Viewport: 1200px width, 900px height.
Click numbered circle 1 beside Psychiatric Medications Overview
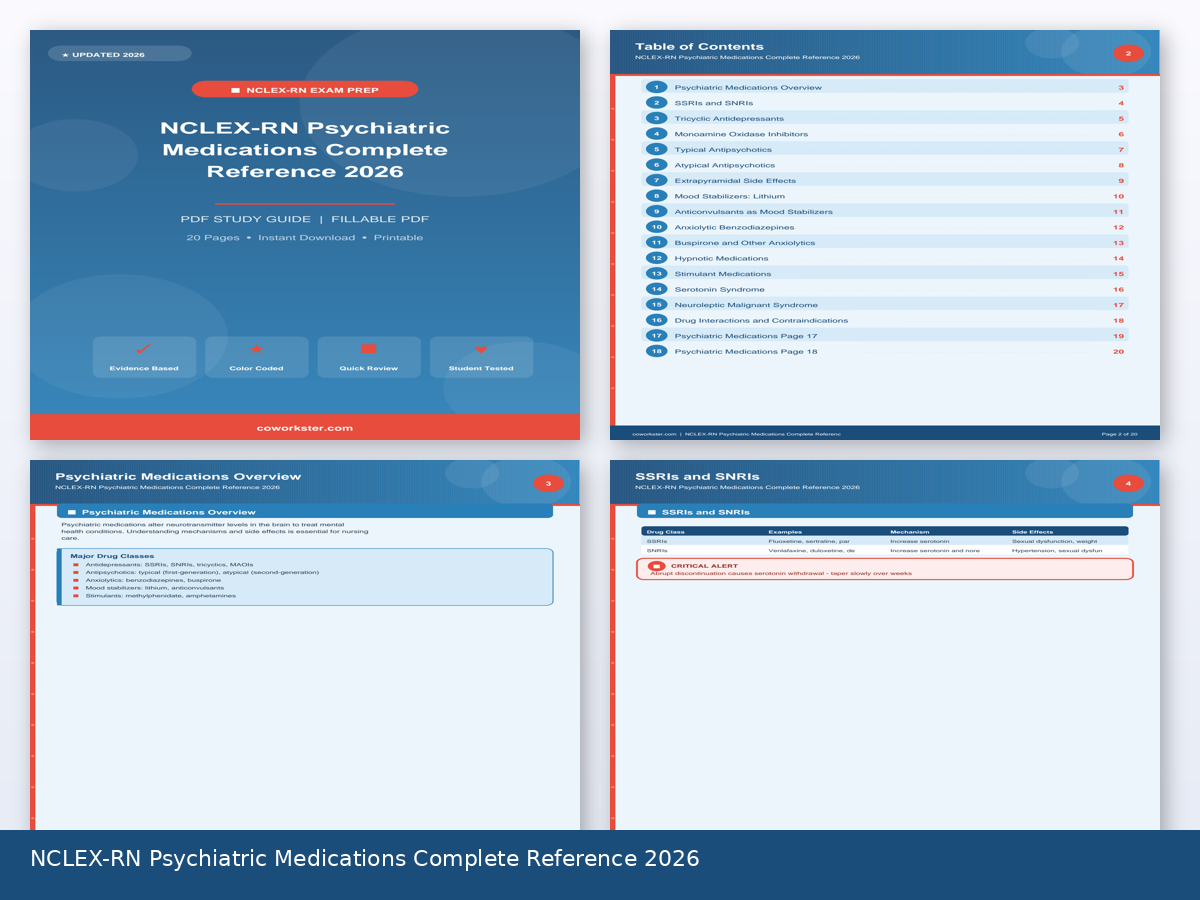click(656, 87)
